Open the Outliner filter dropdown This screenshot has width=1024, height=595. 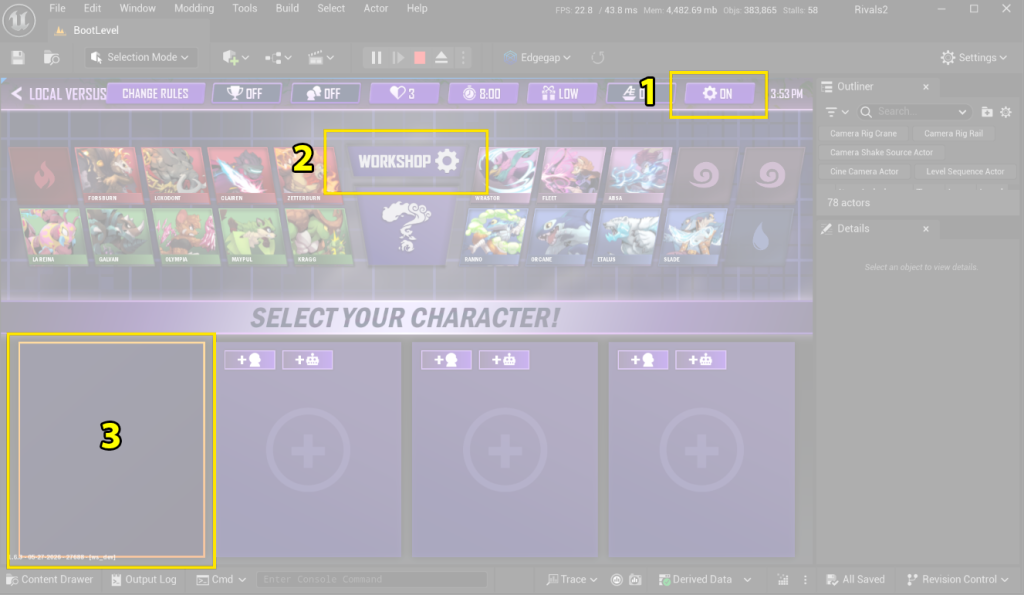(x=837, y=112)
